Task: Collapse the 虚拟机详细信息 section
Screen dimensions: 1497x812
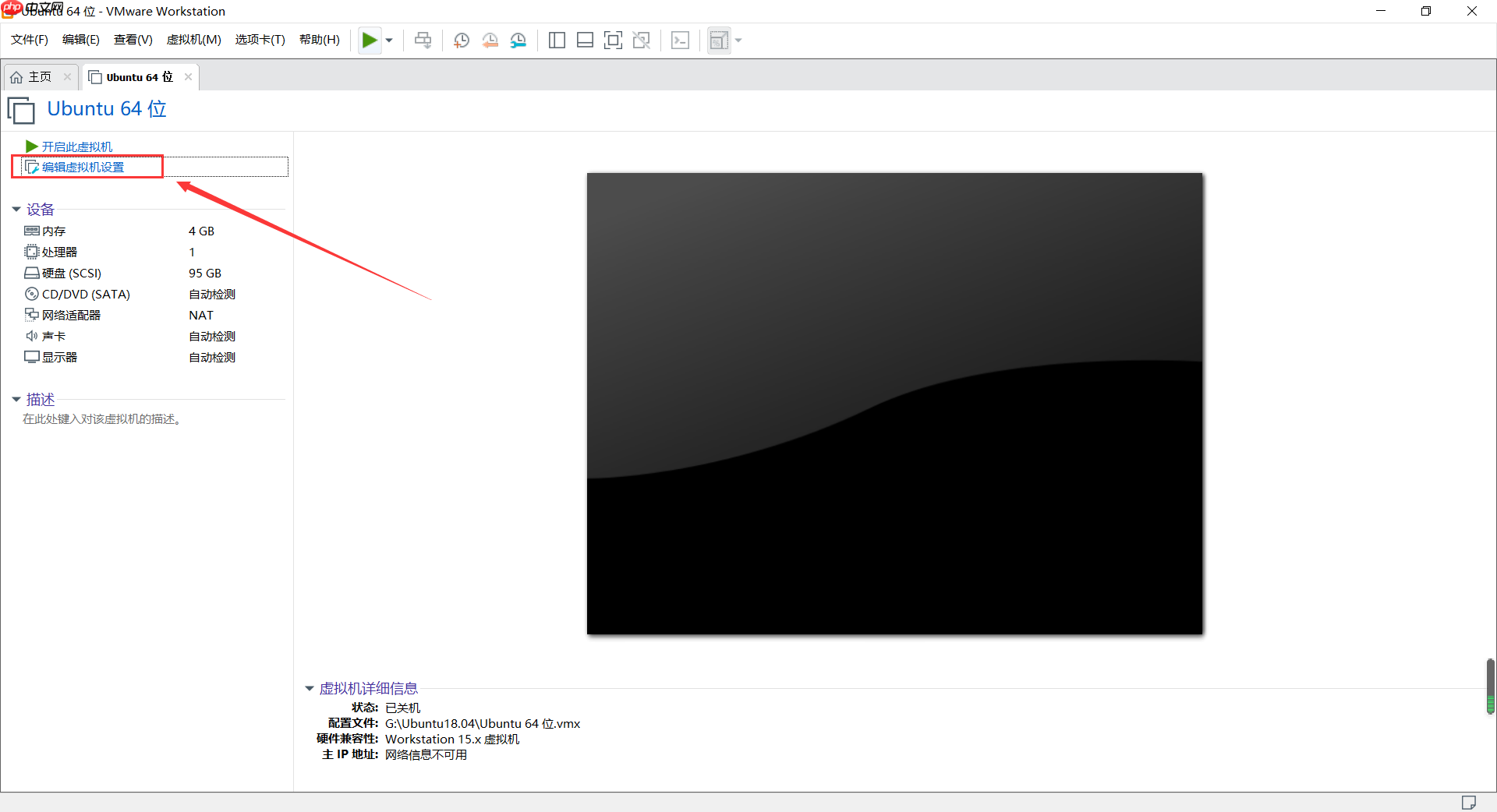Action: [309, 688]
